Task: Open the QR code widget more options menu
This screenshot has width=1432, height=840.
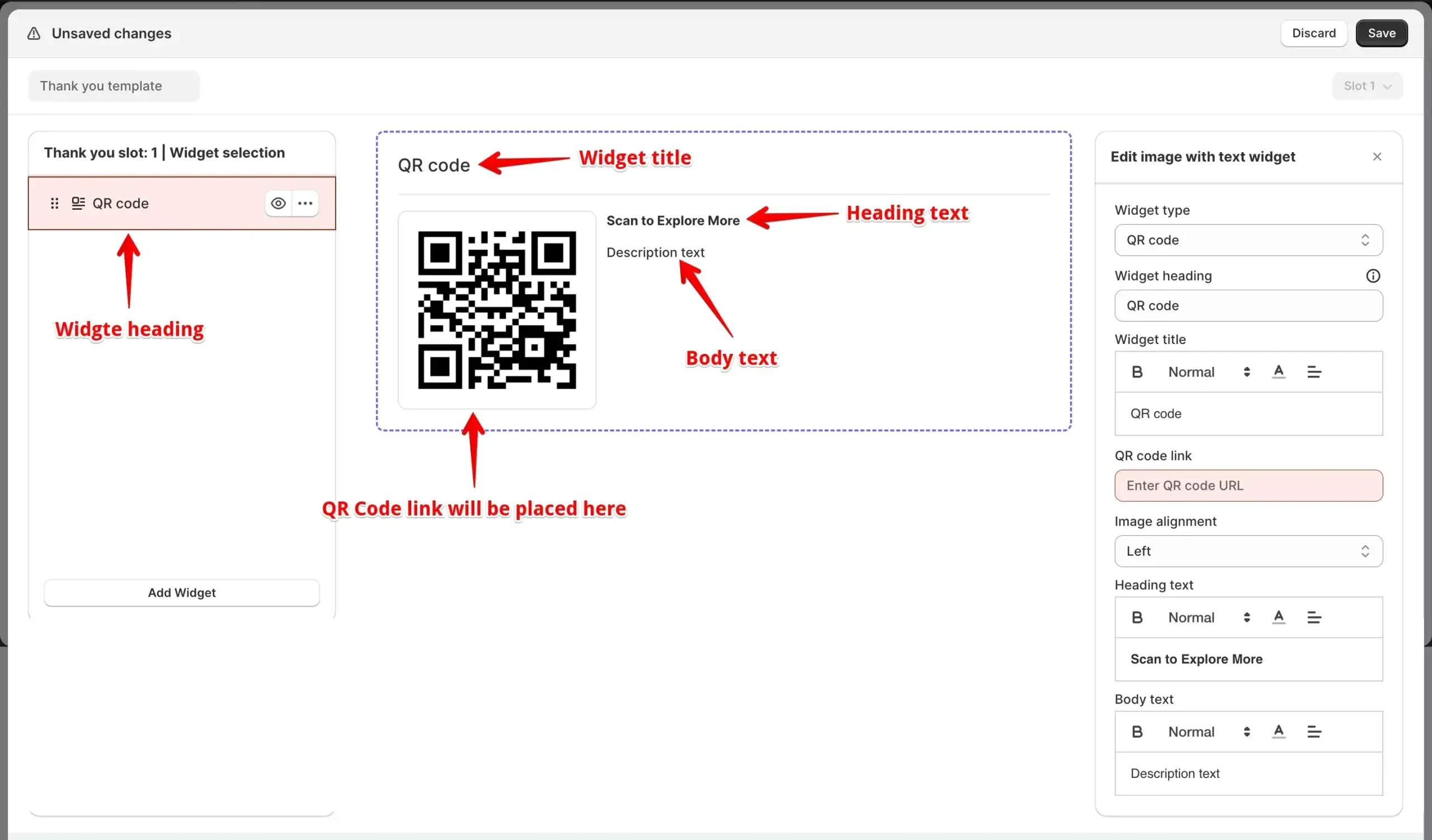Action: [x=305, y=204]
